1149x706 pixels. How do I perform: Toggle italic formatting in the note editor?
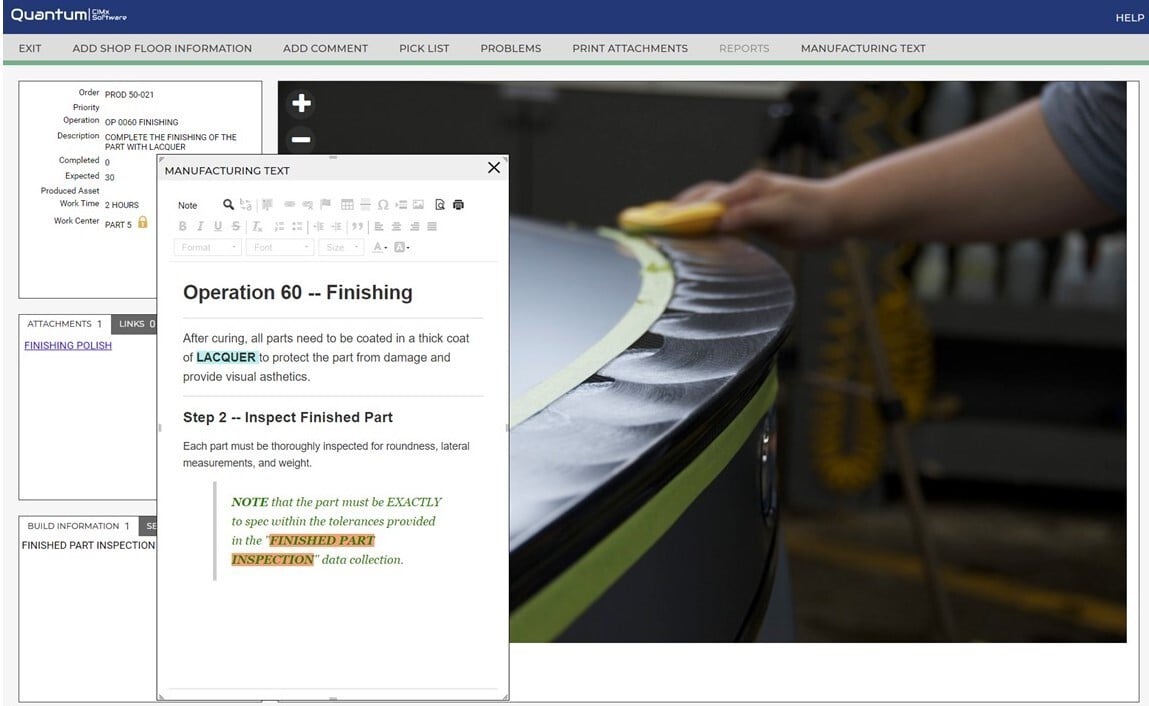199,226
